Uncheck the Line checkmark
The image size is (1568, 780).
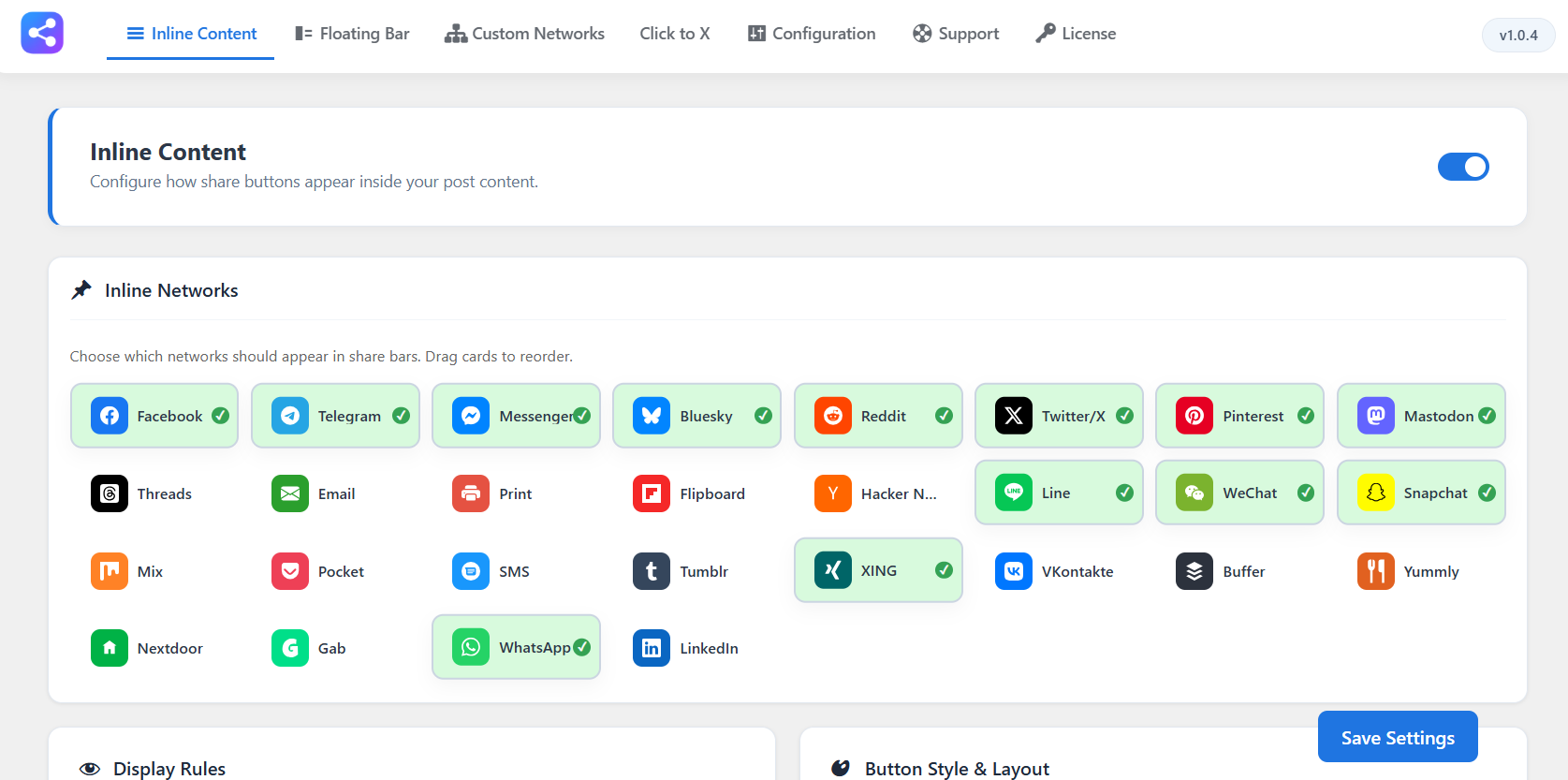point(1125,493)
